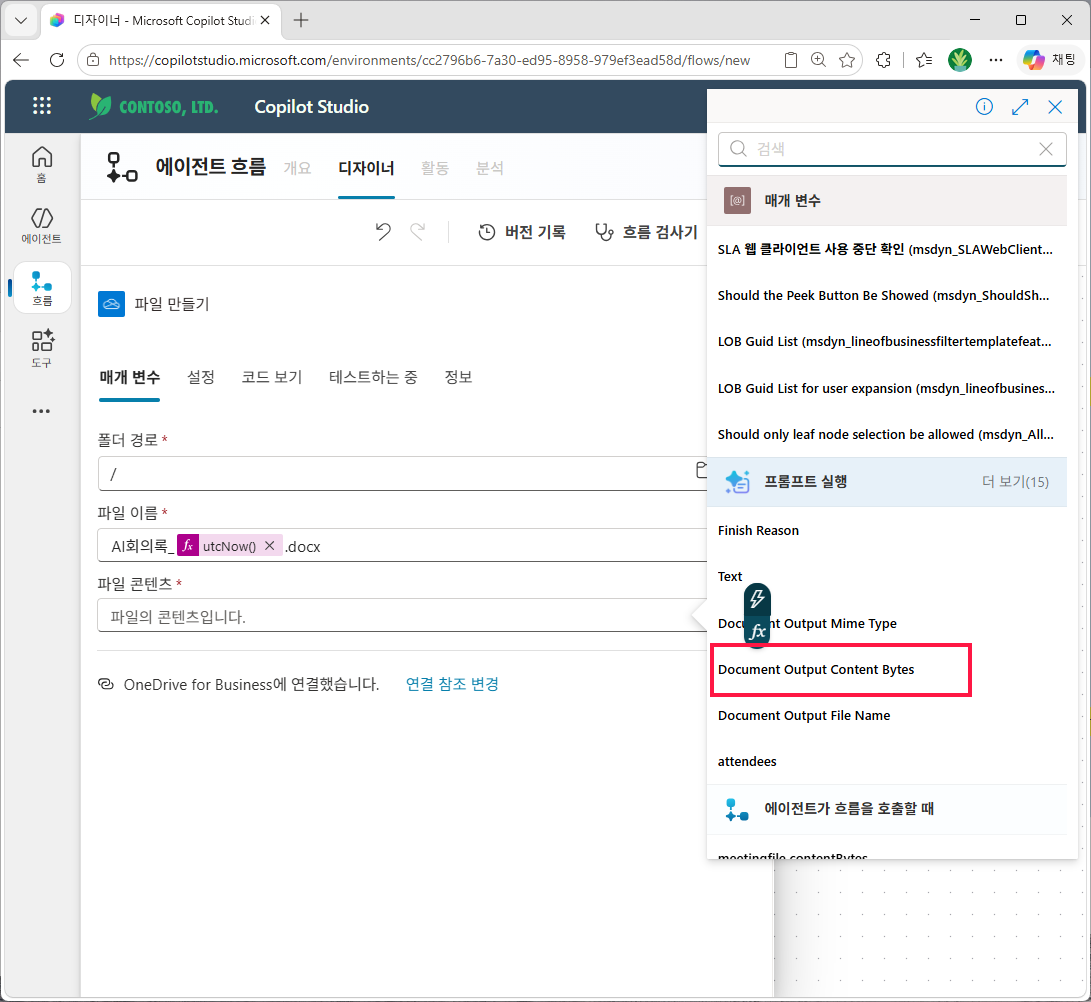Click 에이전트가 흐름을 호출할 때 section header
Image resolution: width=1091 pixels, height=1002 pixels.
(x=886, y=809)
